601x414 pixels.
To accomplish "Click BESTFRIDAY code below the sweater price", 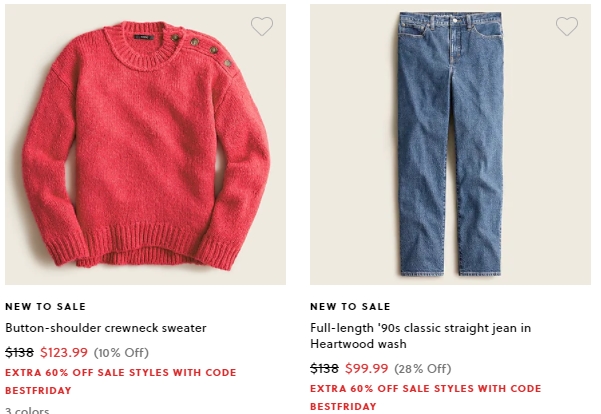I will (x=38, y=391).
